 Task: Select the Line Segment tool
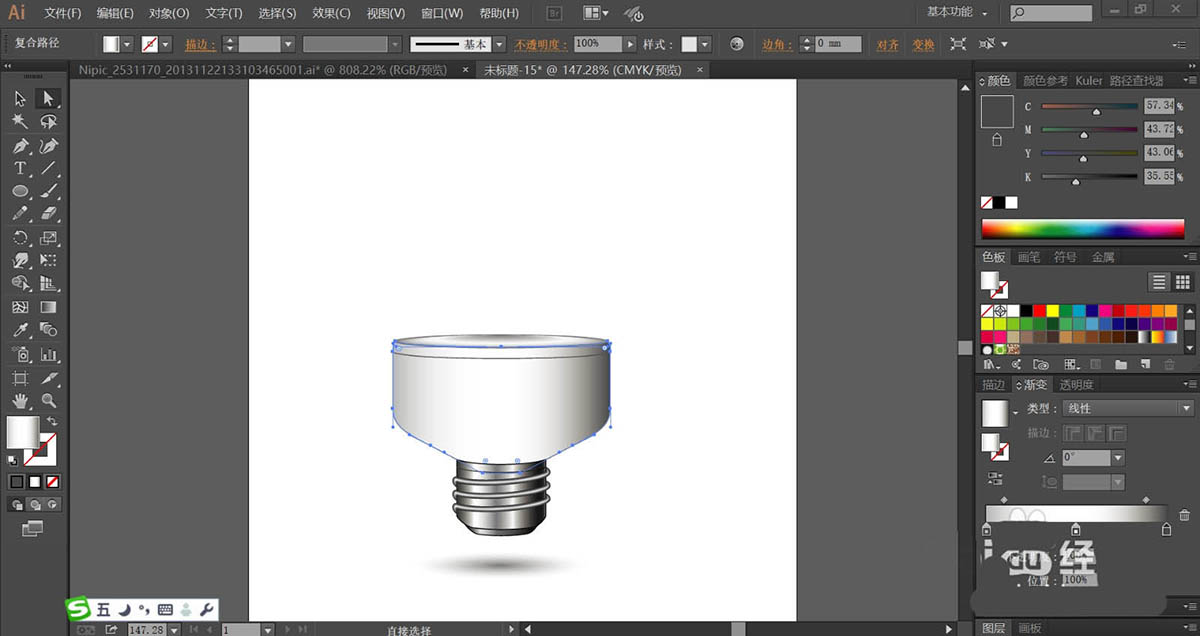pyautogui.click(x=48, y=168)
